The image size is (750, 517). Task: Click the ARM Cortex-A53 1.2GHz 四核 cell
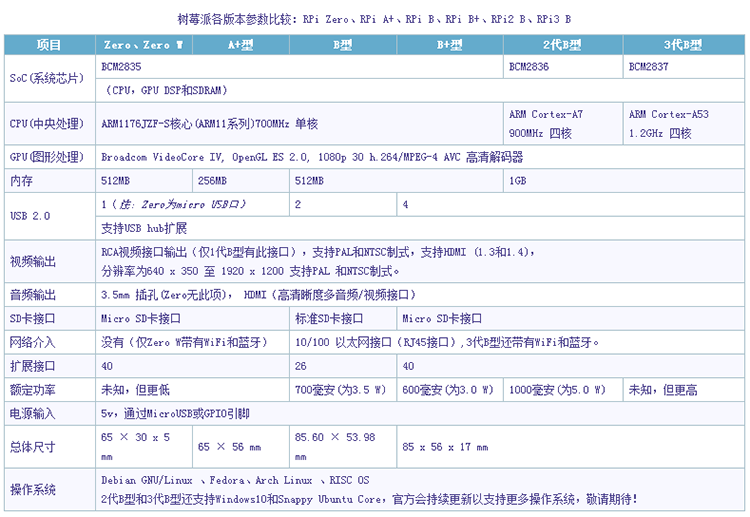684,123
